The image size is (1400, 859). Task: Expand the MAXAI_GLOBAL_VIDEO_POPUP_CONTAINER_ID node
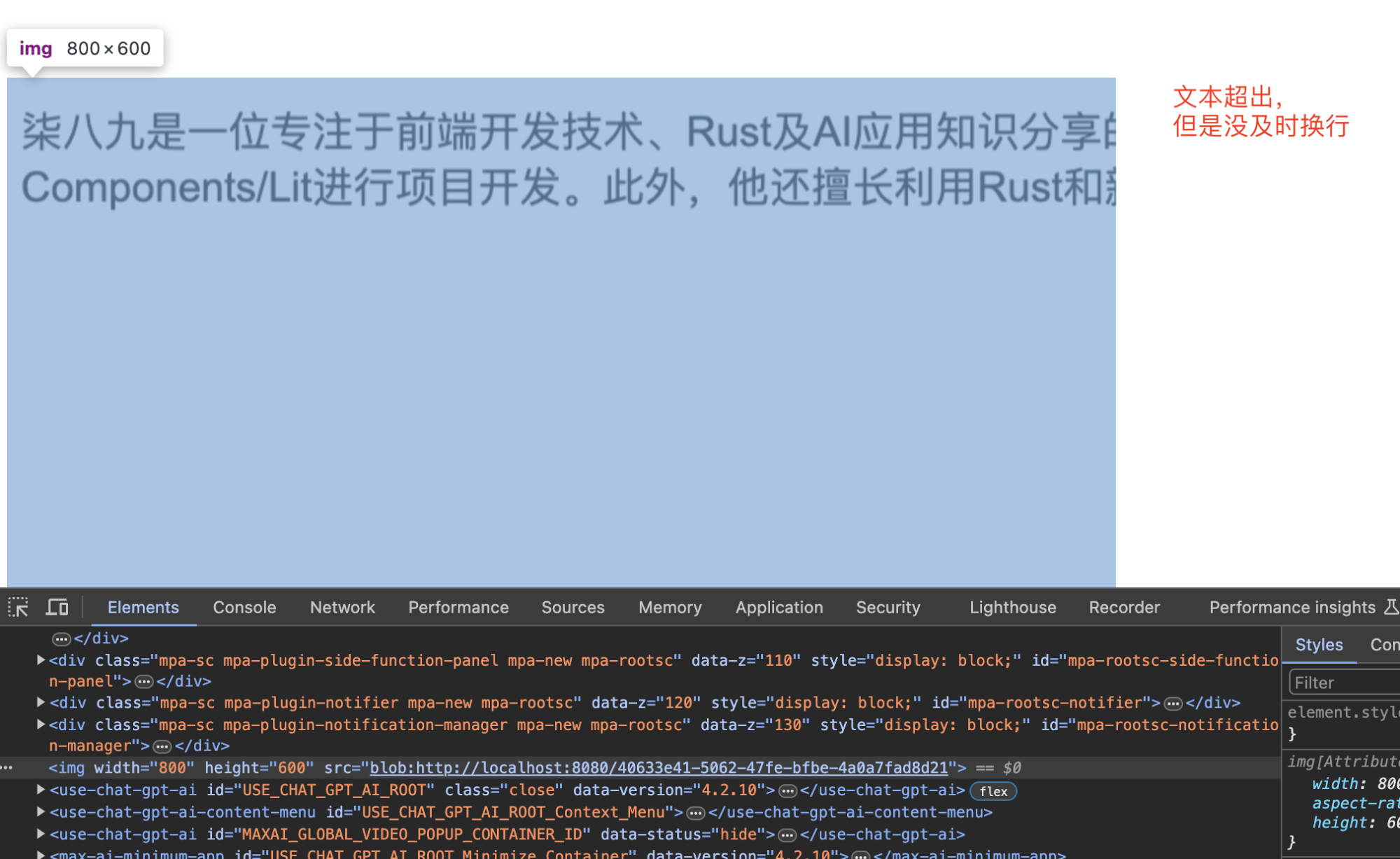coord(41,834)
